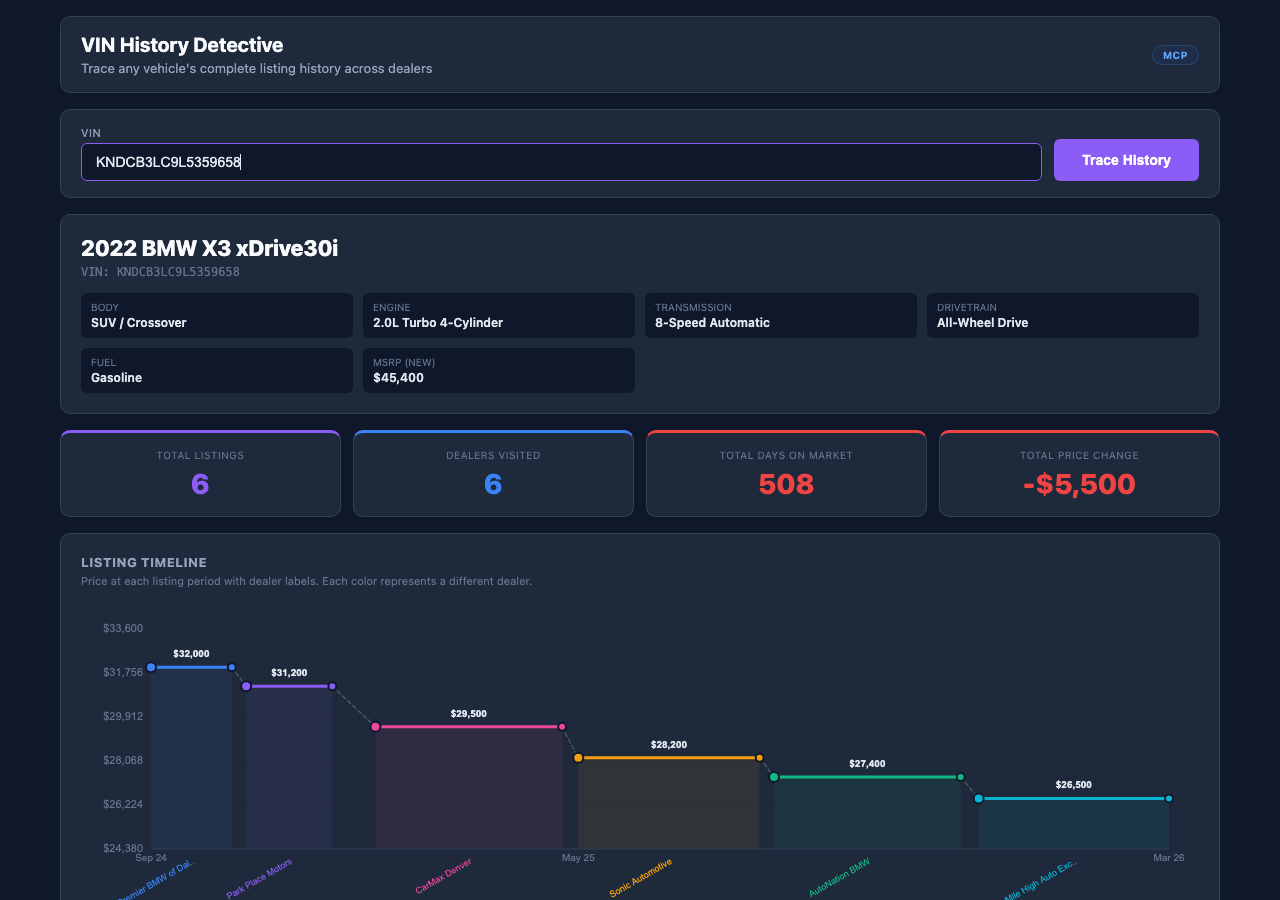Click the Mile High Auto Exc.. dealer label
The height and width of the screenshot is (900, 1280).
click(1040, 881)
